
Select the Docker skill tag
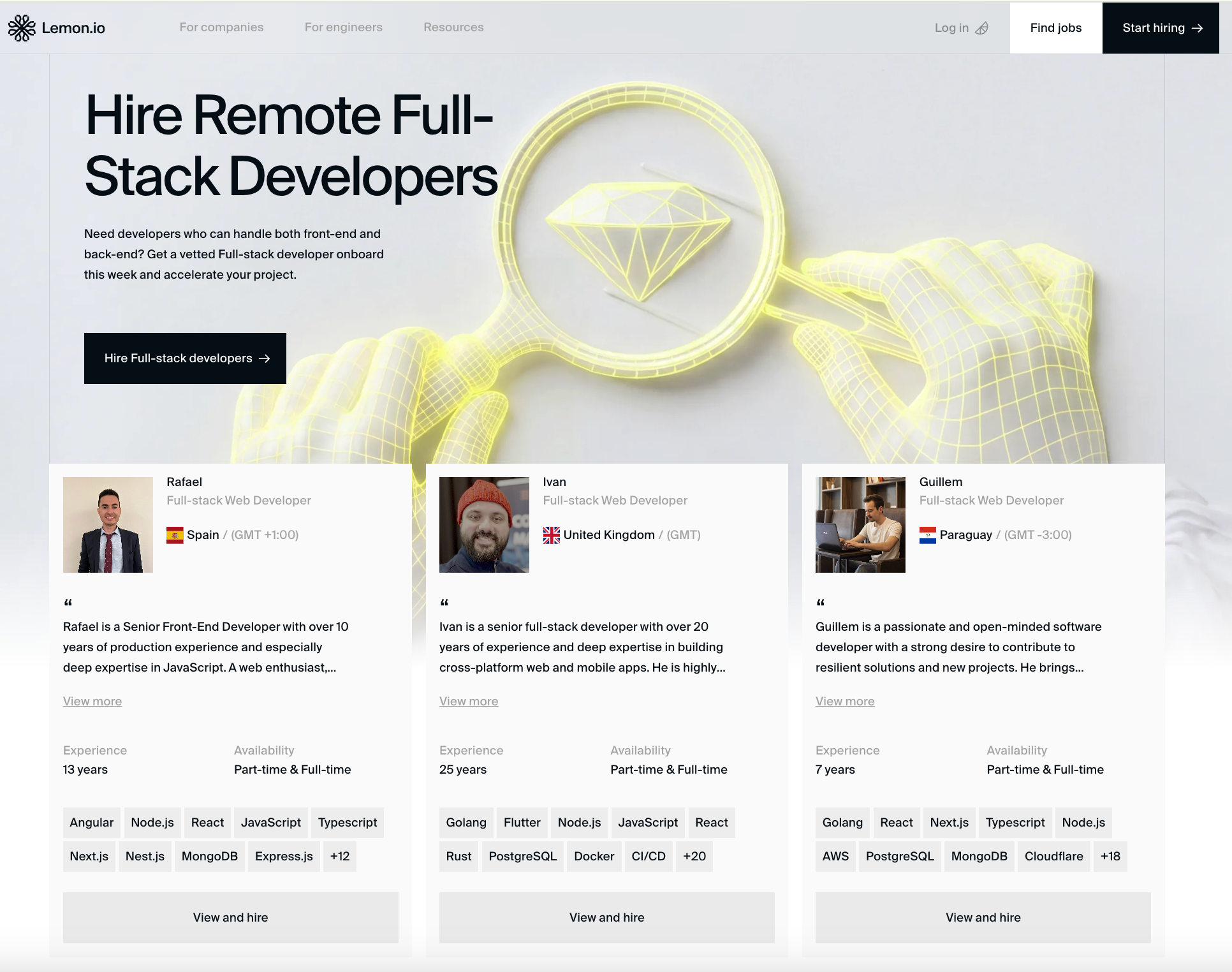click(594, 857)
